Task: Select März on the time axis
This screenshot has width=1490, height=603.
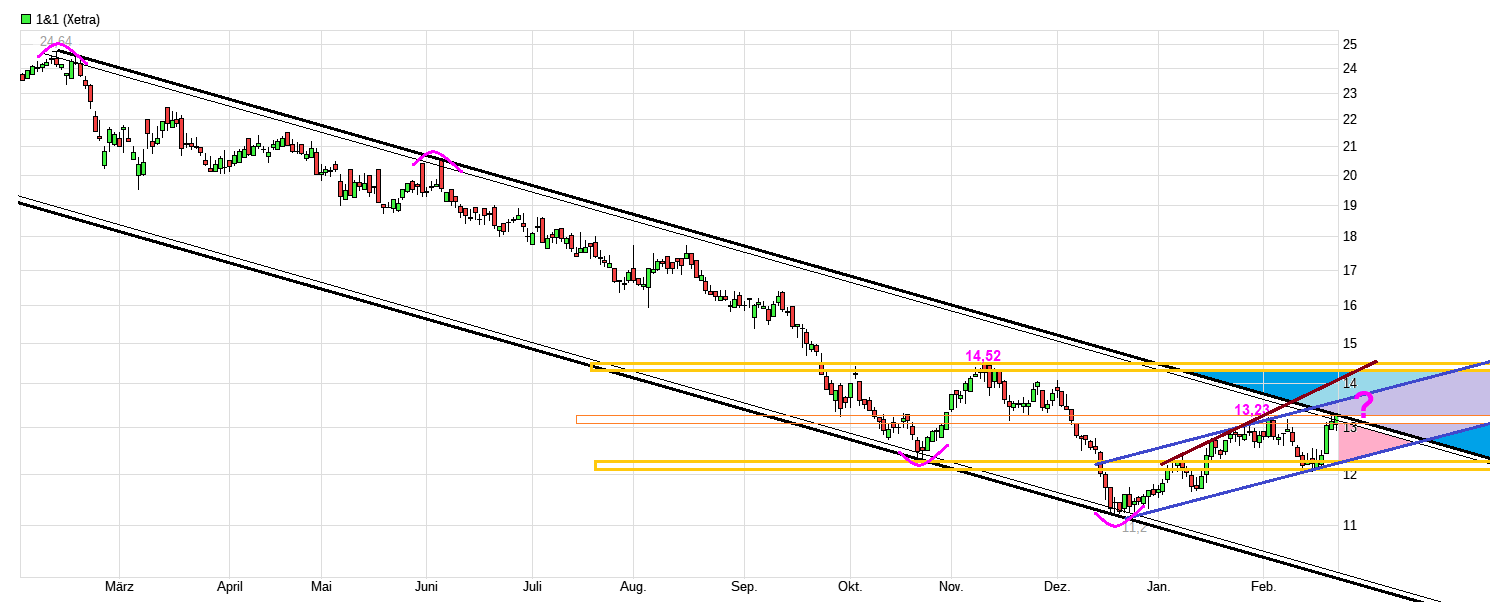Action: pos(119,587)
